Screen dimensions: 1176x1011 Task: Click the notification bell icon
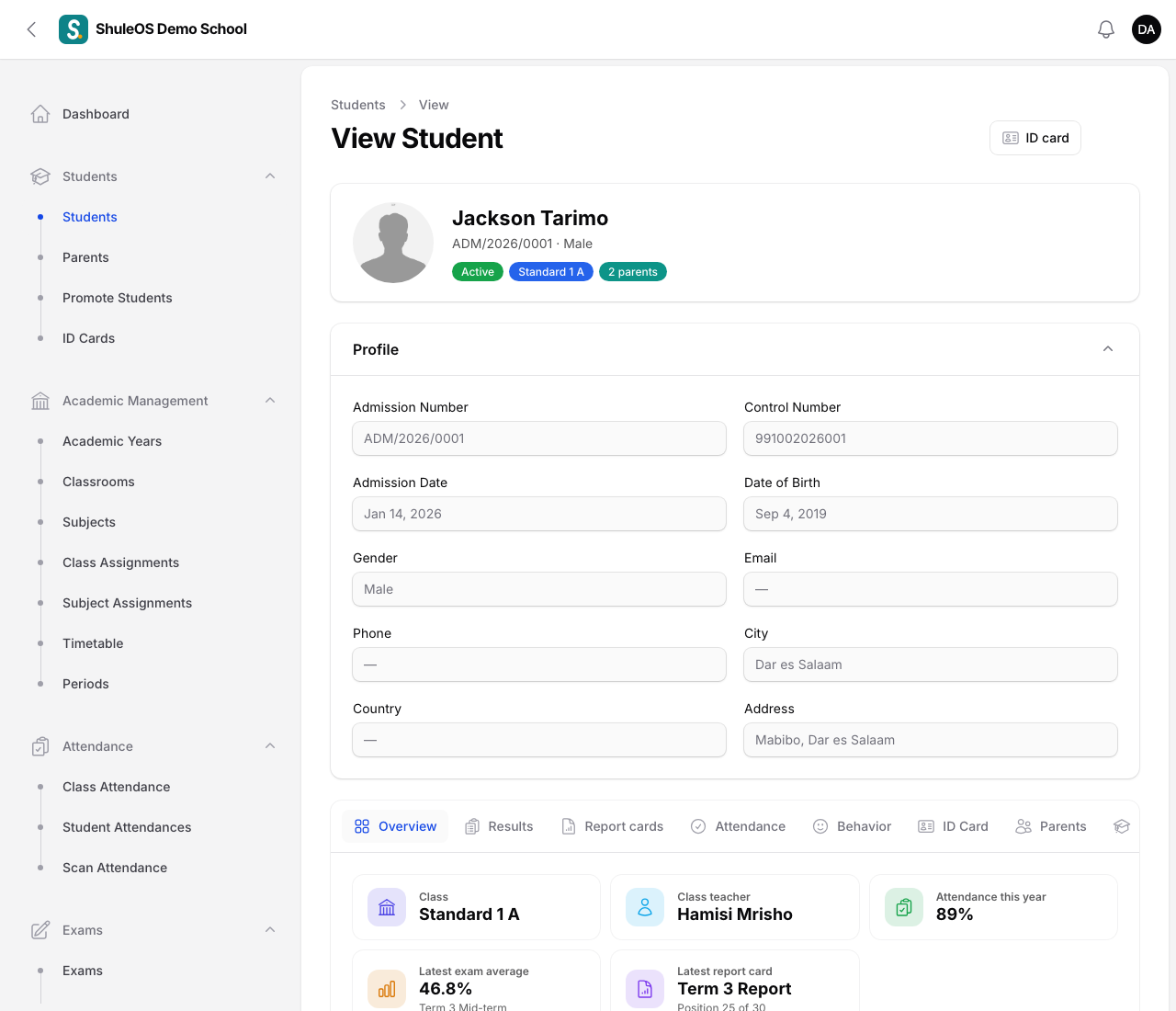click(1106, 29)
